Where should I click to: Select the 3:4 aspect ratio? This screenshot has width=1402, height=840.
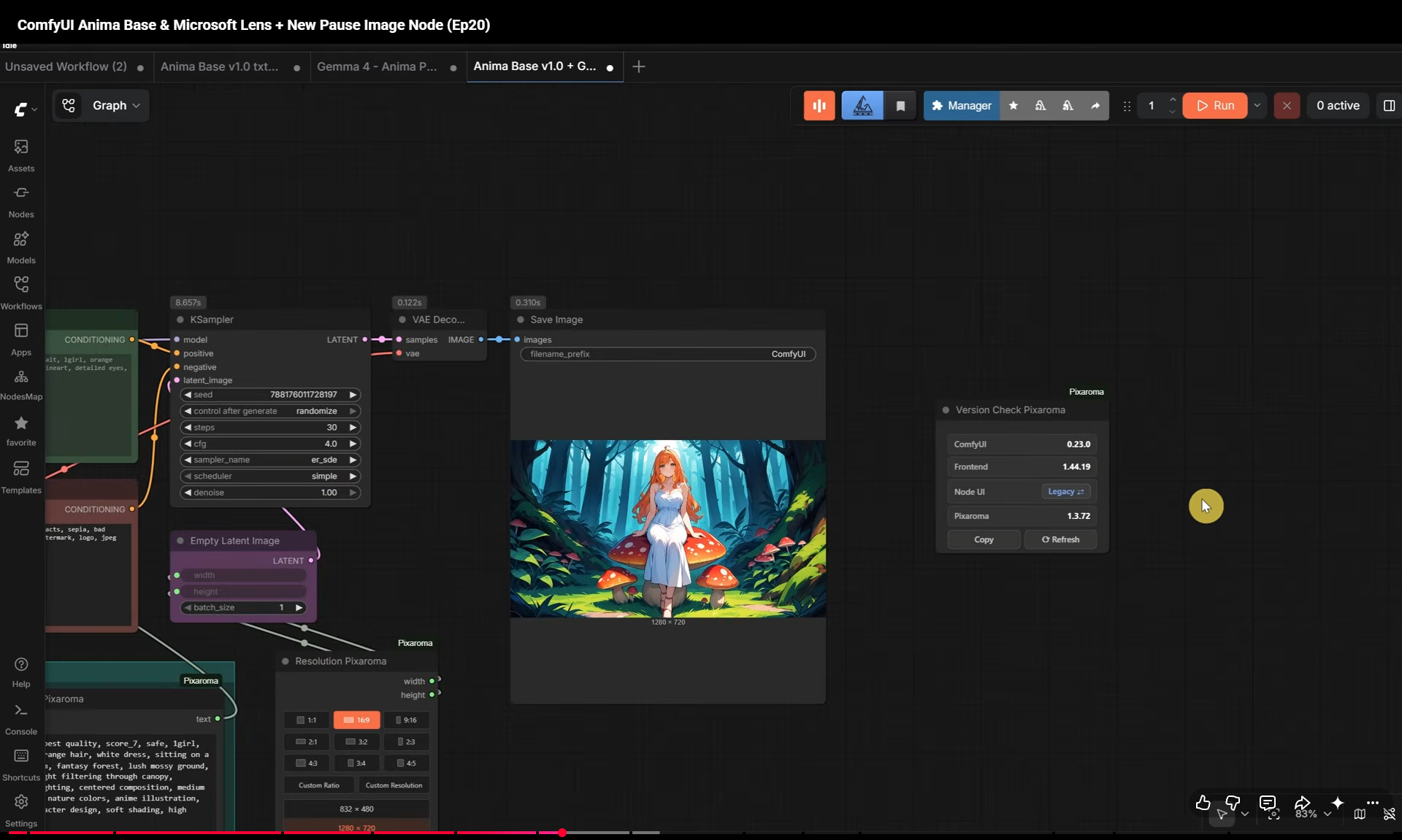coord(356,763)
